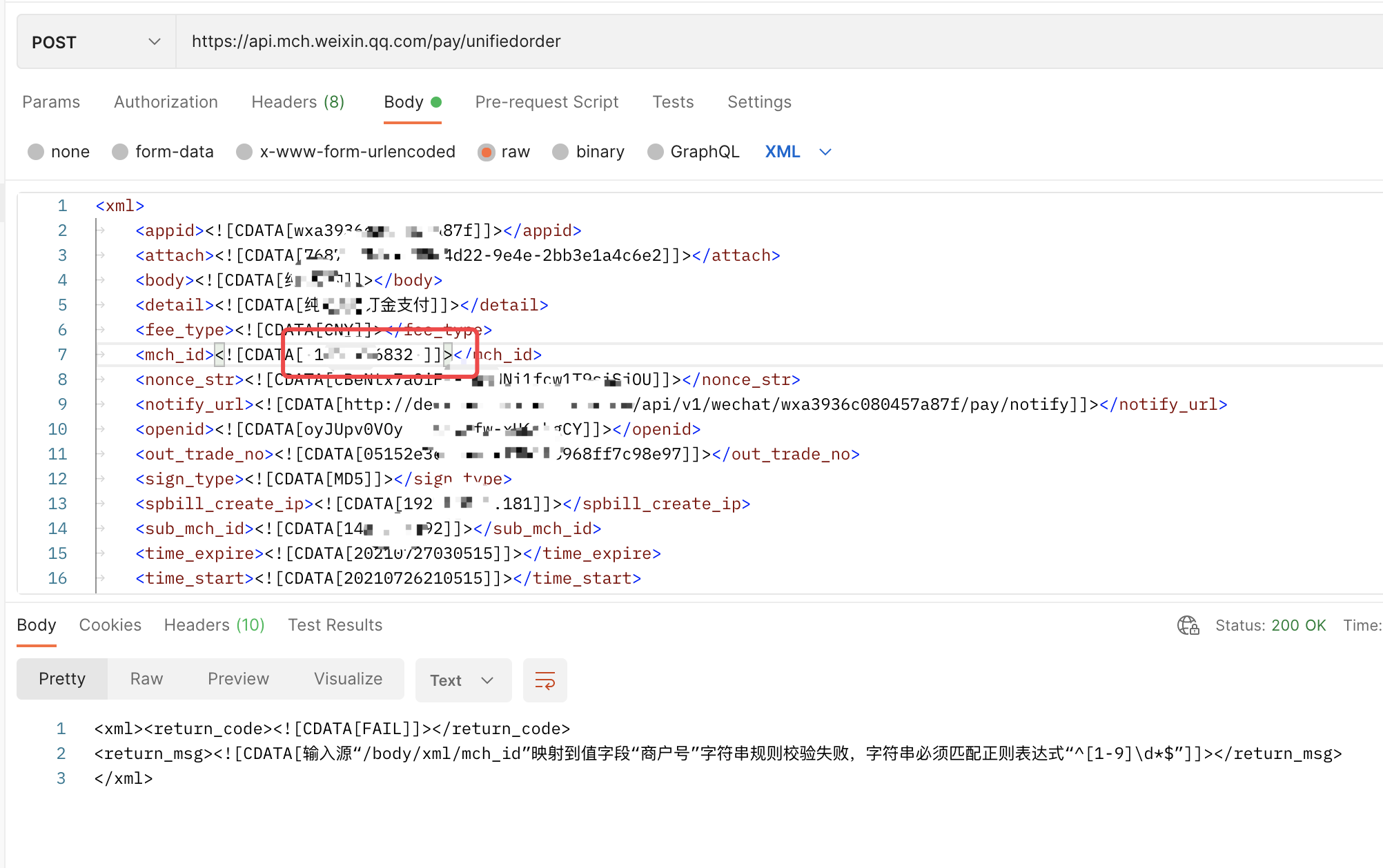Image resolution: width=1383 pixels, height=868 pixels.
Task: Open the response Cookies tab
Action: [x=110, y=625]
